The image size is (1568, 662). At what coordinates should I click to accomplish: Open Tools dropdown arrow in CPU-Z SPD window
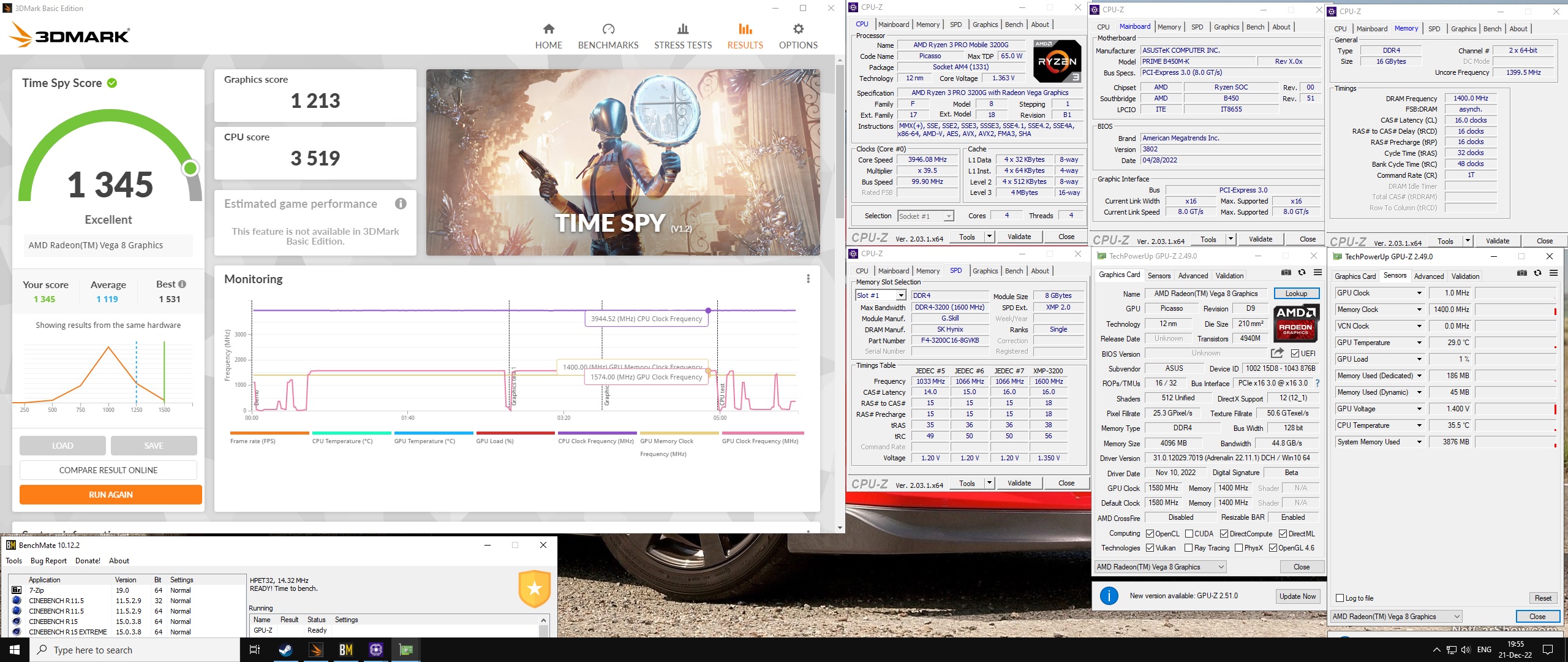tap(989, 483)
